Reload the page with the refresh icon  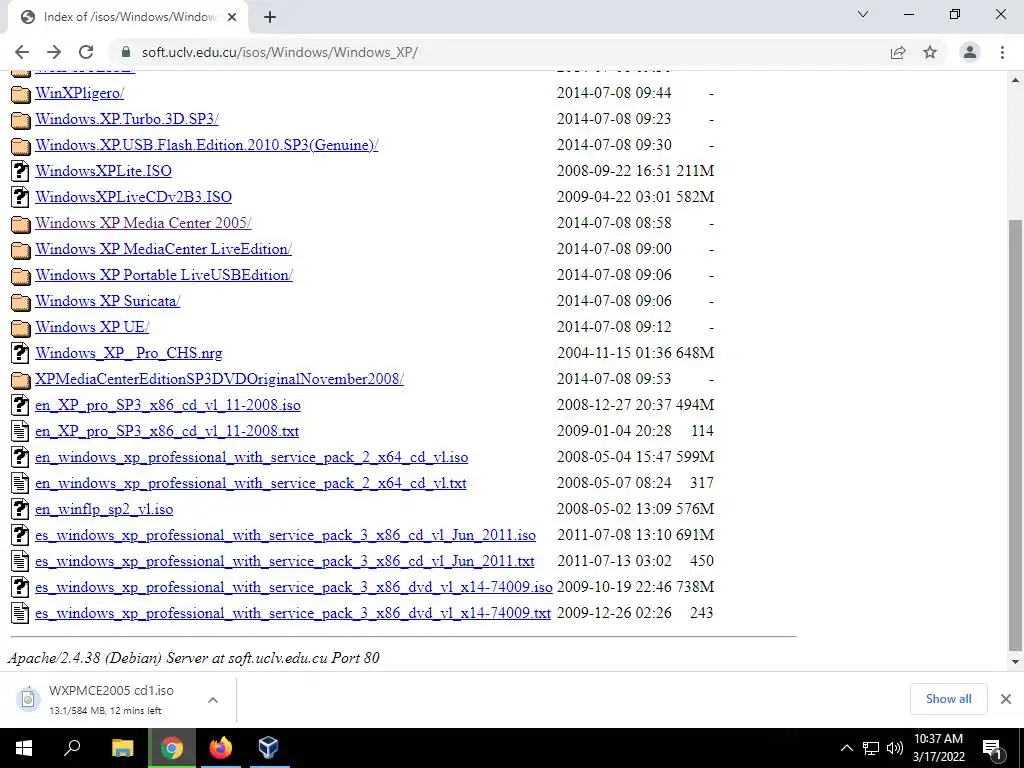click(x=86, y=52)
